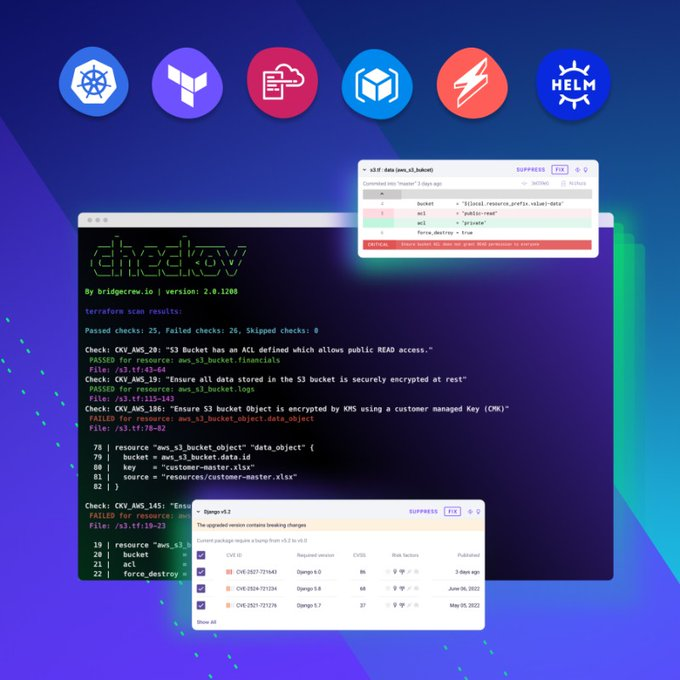
Task: Click the CVSS column header
Action: [359, 555]
